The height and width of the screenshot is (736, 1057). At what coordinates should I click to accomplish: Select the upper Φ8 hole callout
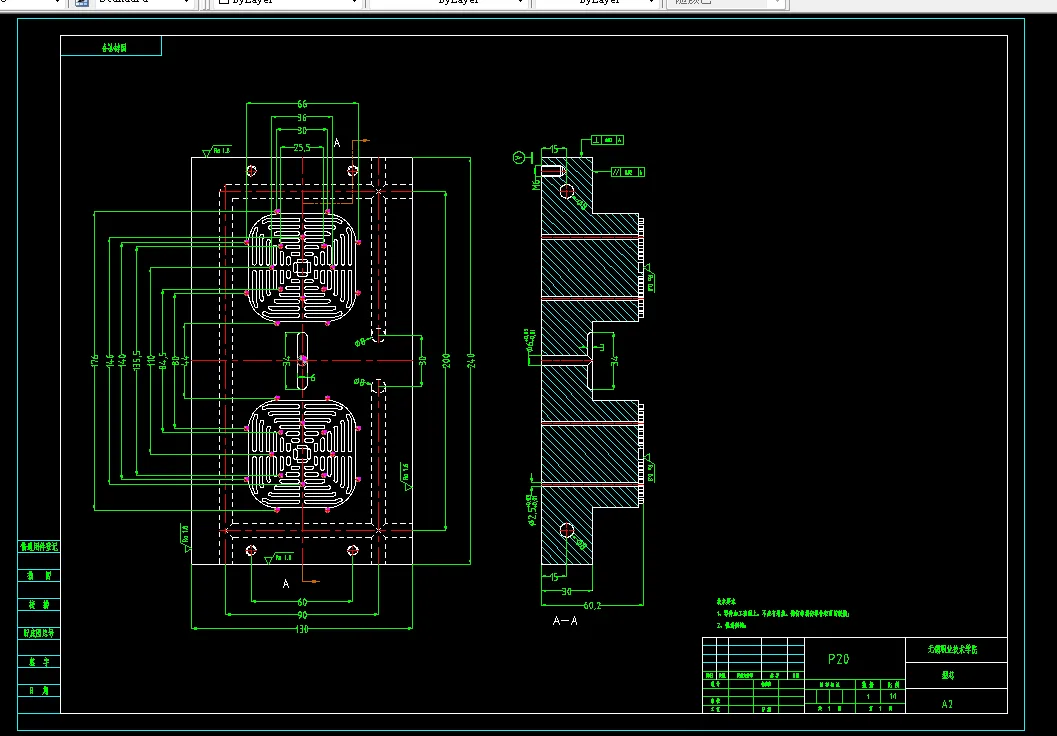point(361,342)
